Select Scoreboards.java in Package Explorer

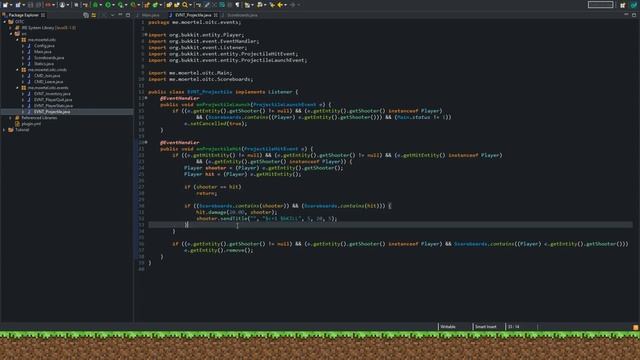(x=49, y=58)
